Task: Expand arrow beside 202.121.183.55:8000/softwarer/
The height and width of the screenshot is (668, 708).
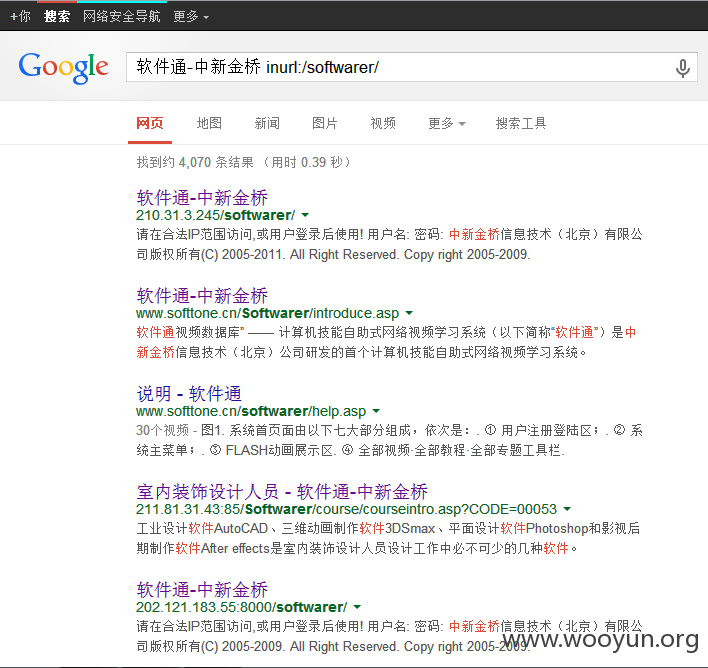Action: [357, 607]
